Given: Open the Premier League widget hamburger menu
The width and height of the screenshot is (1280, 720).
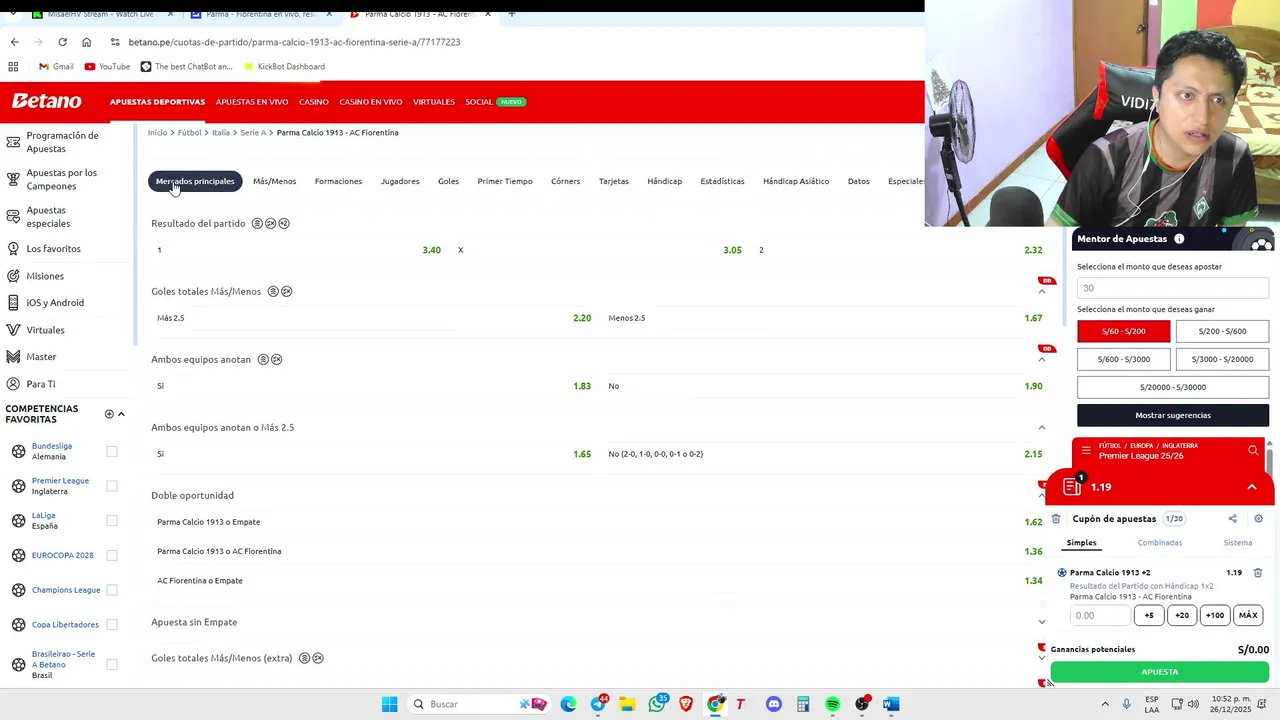Looking at the screenshot, I should tap(1086, 451).
